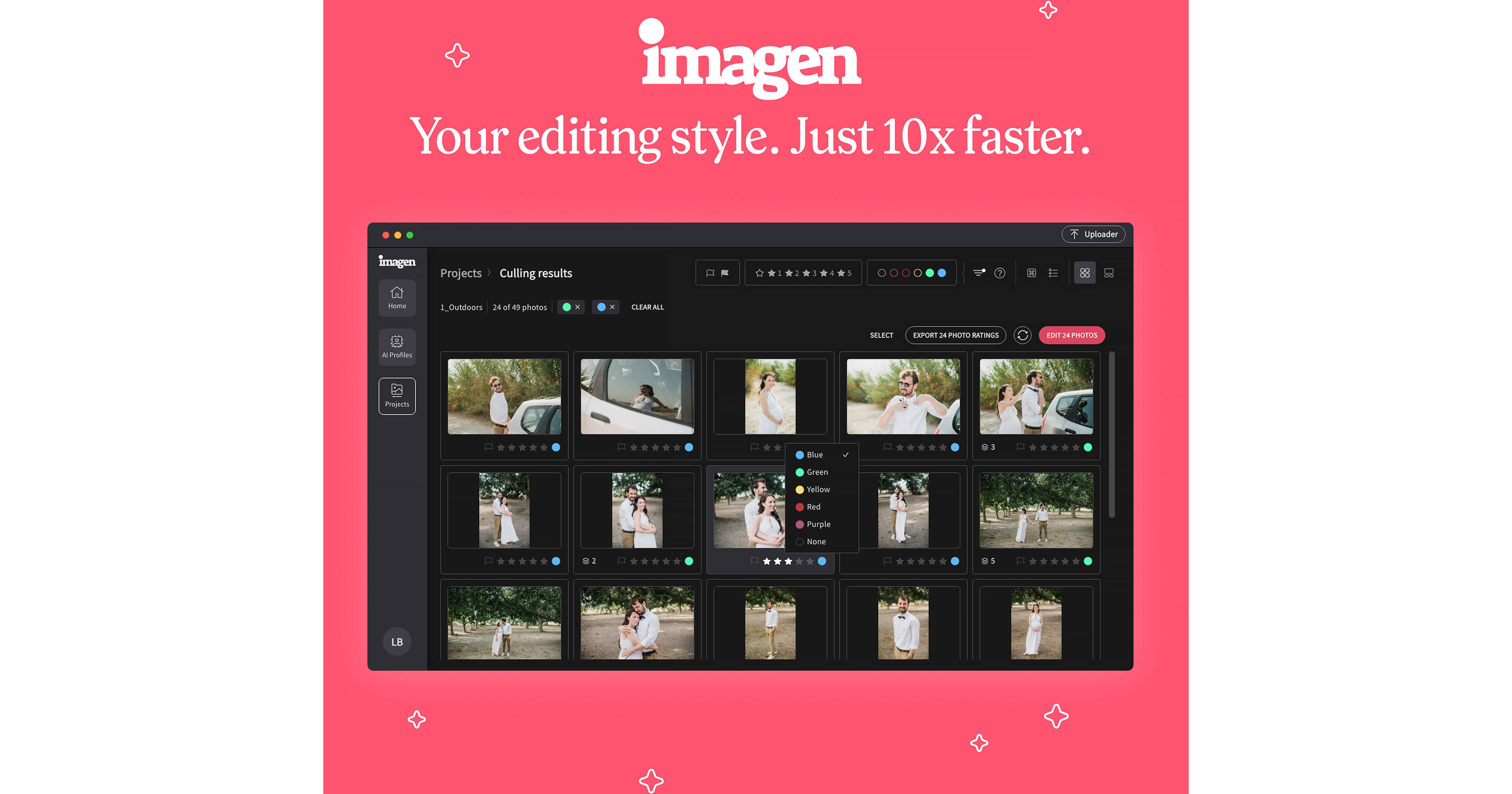Choose Yellow from the color label menu
The image size is (1512, 794).
(x=822, y=490)
